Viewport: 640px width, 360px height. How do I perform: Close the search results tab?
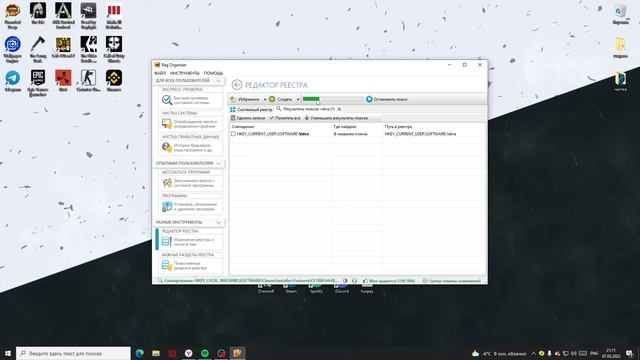click(x=339, y=109)
